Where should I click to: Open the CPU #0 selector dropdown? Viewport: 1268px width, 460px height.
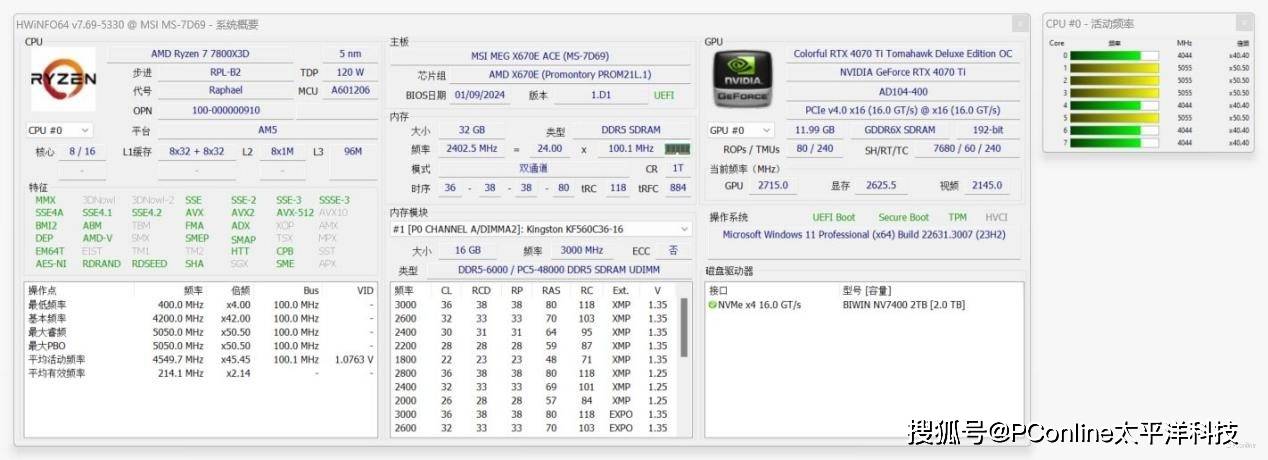pos(60,130)
